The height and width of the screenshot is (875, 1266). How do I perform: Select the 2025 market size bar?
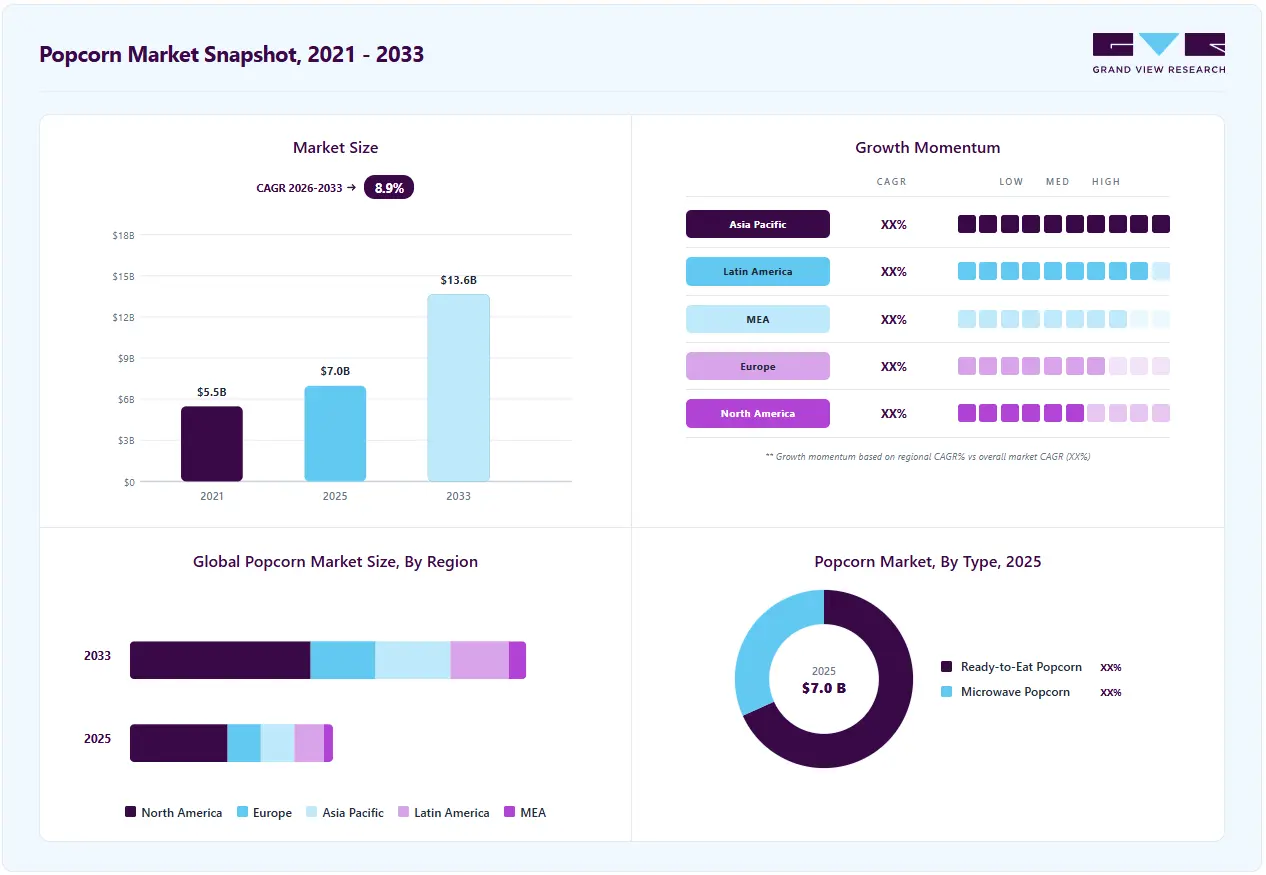(x=335, y=434)
